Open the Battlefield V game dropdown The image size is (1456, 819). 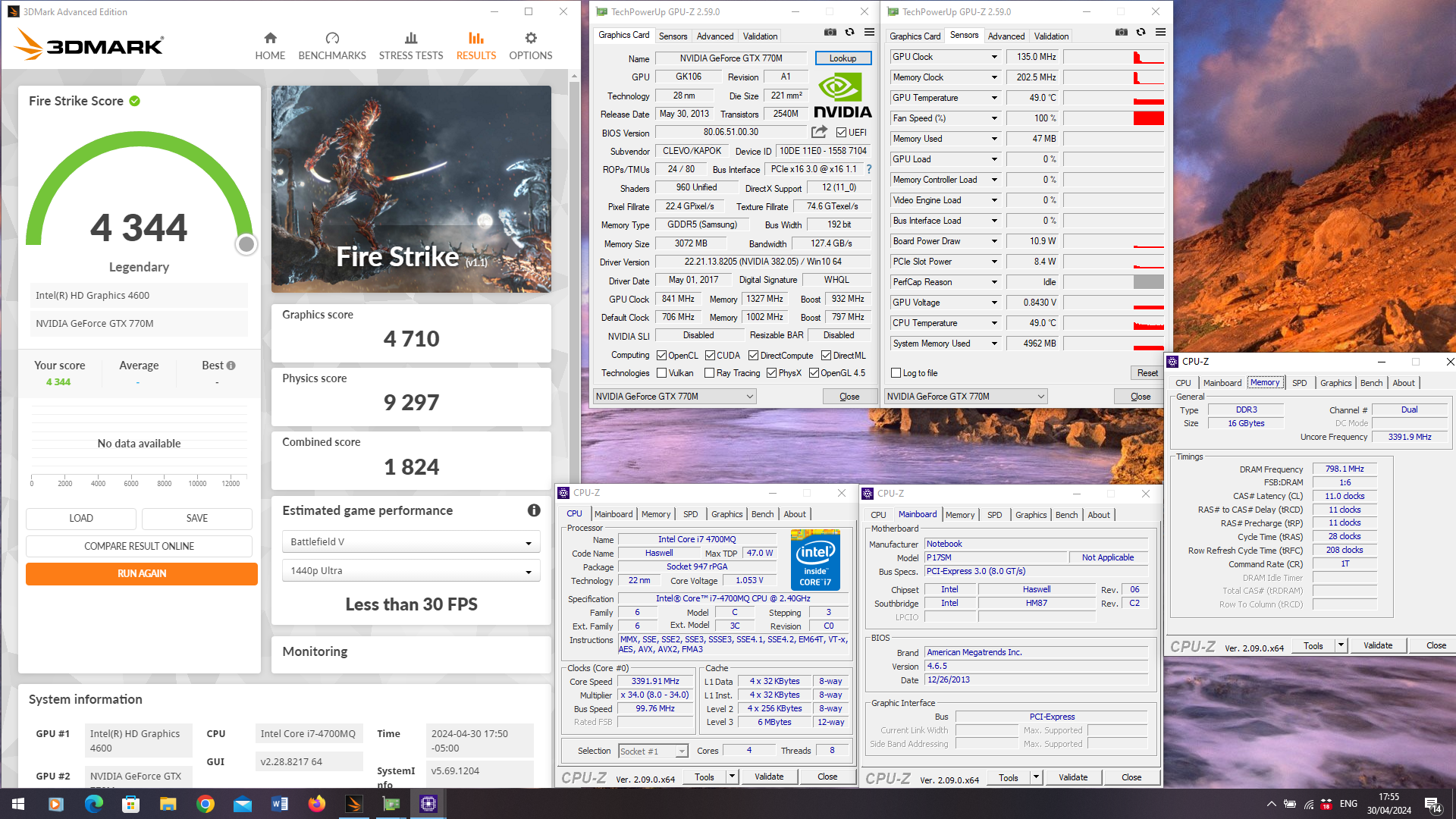tap(411, 542)
